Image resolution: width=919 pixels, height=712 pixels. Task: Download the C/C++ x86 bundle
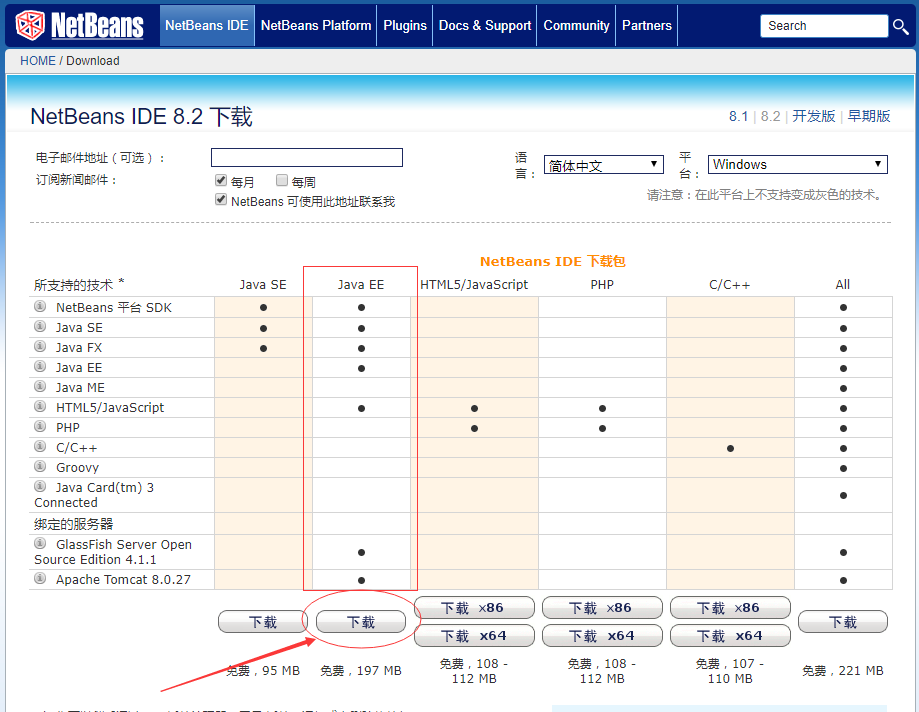click(x=730, y=608)
